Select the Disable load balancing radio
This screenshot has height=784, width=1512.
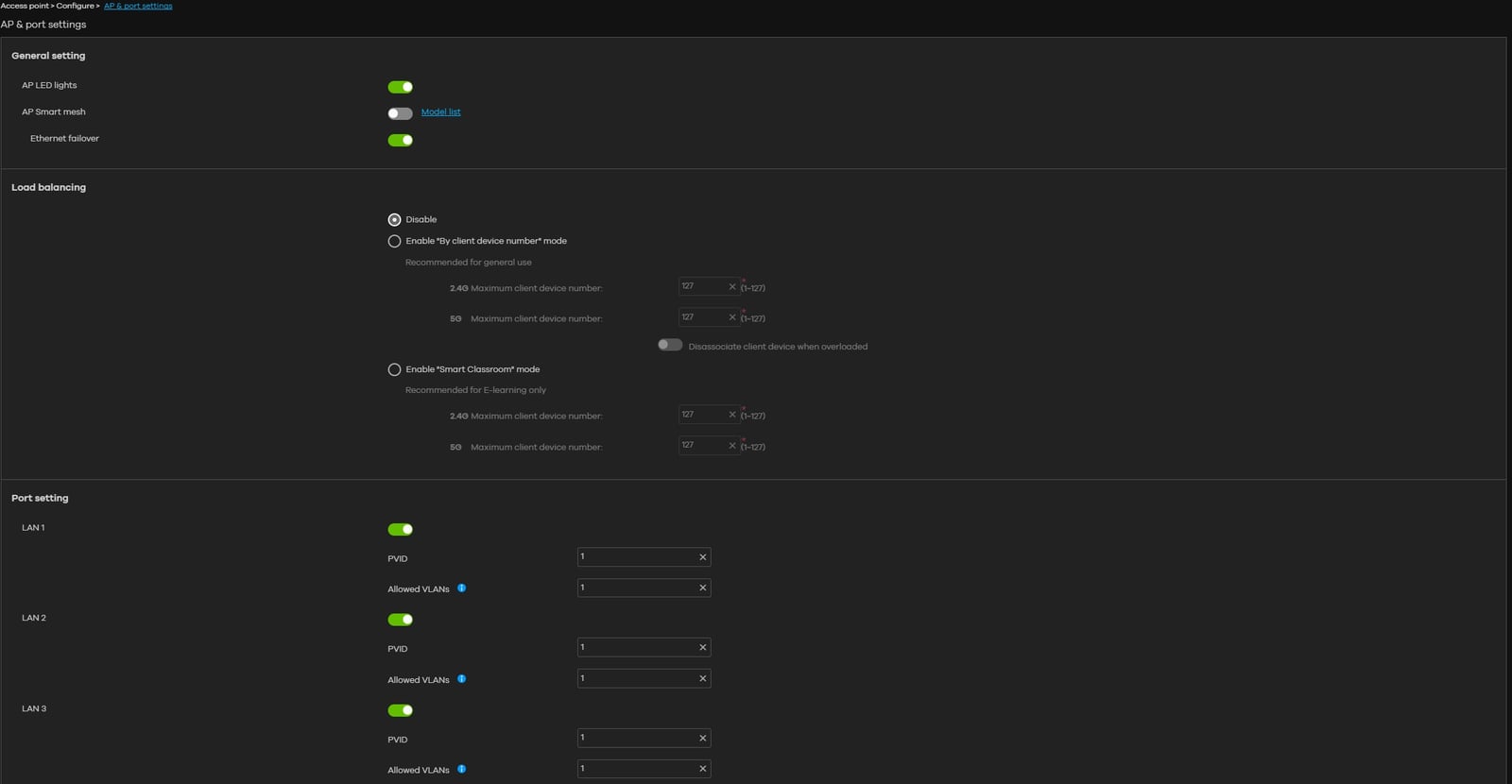click(x=394, y=219)
